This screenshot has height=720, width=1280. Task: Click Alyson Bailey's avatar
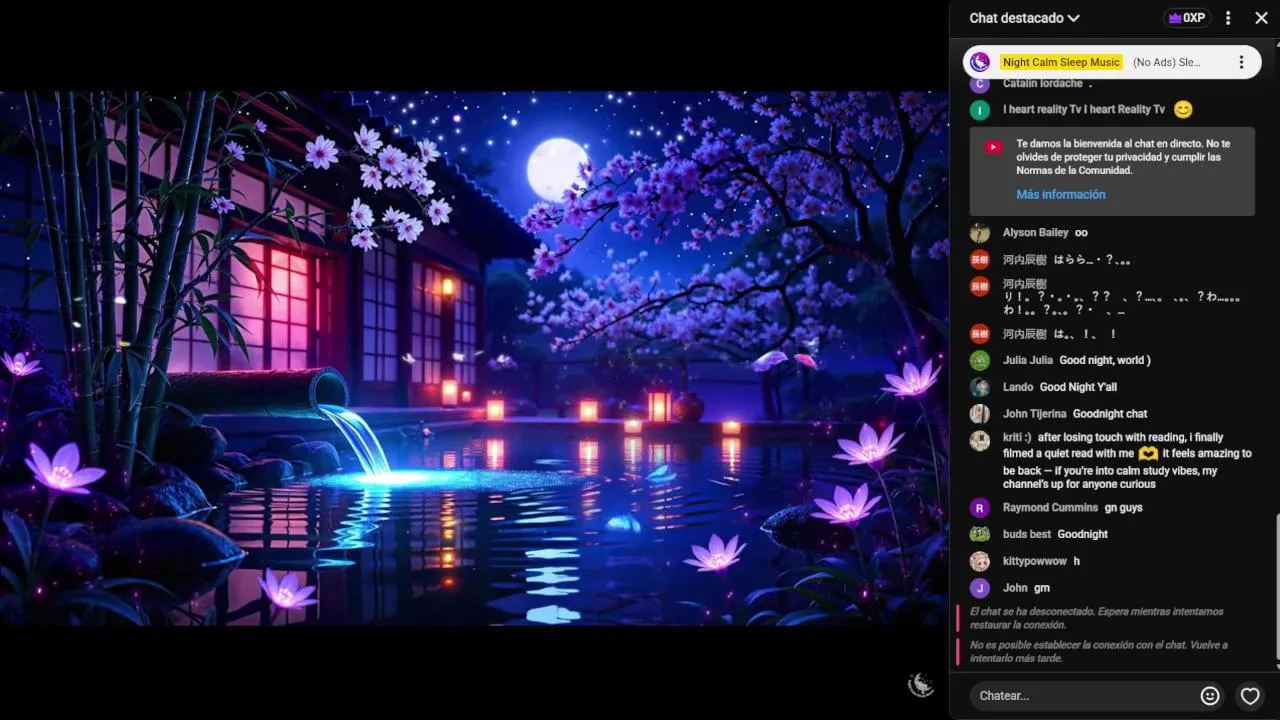[980, 233]
